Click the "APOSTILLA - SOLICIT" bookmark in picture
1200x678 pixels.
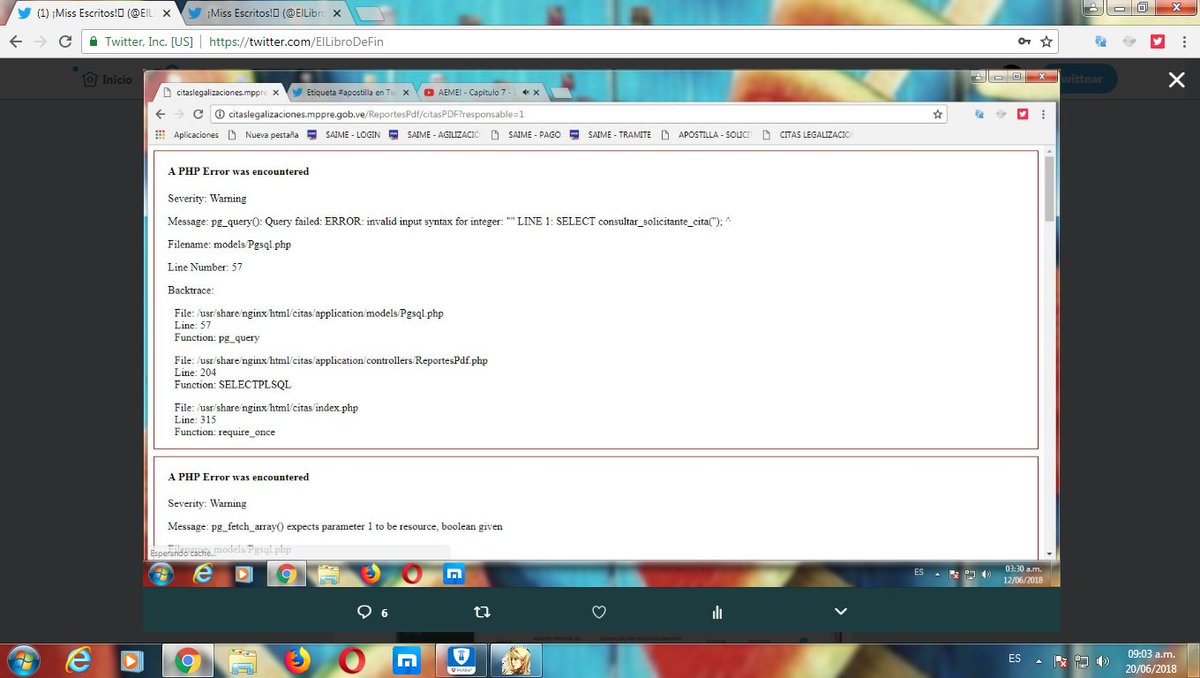tap(705, 135)
